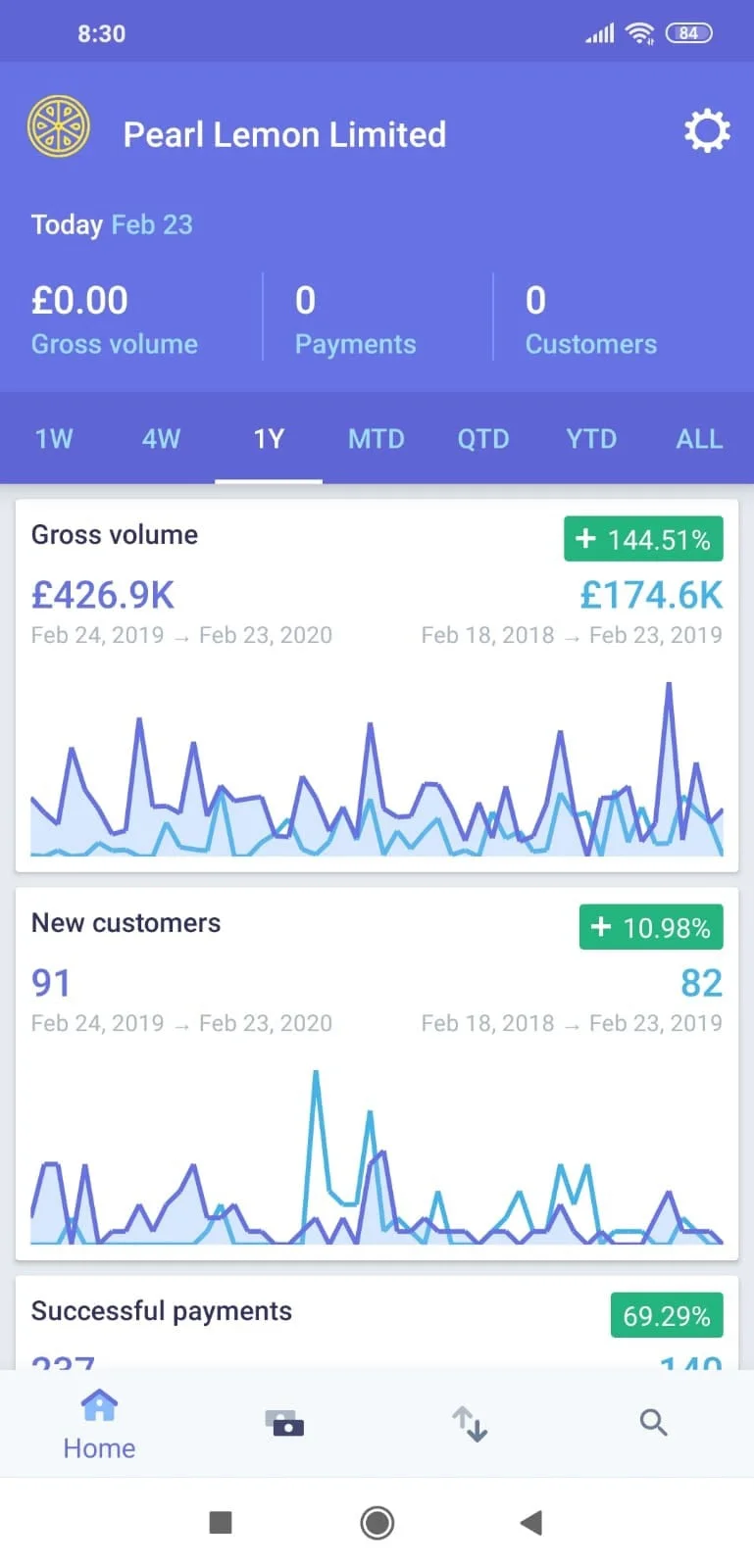Screen dimensions: 754x1568
Task: Tap the New customers card heading
Action: pyautogui.click(x=126, y=922)
